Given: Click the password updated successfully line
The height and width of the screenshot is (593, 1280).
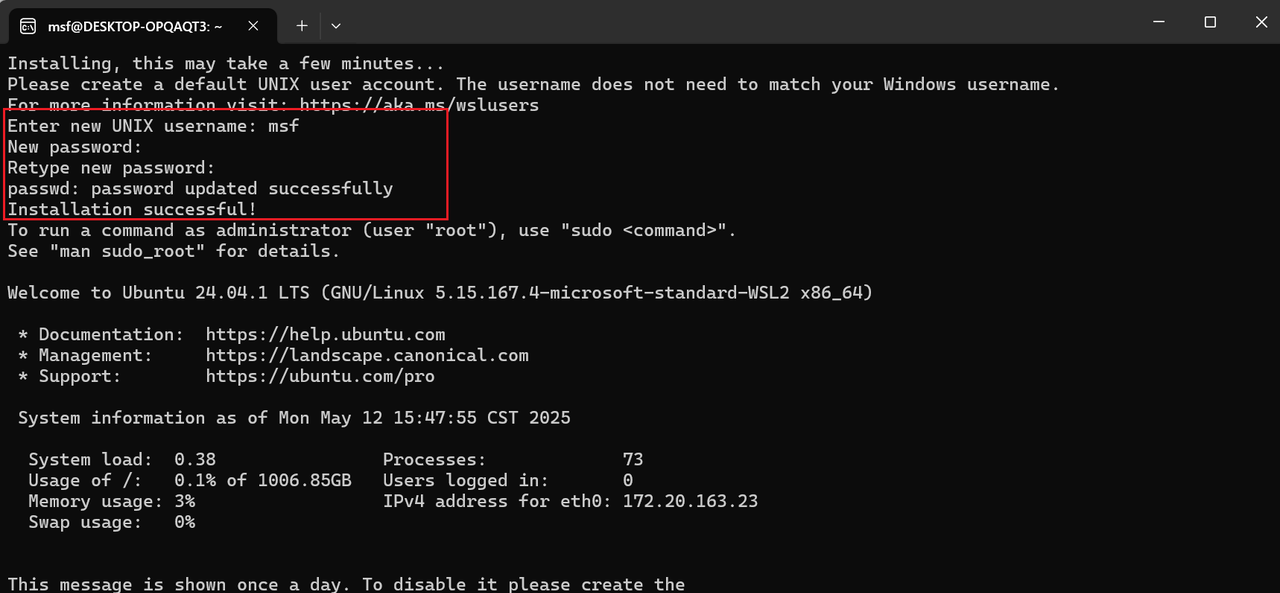Looking at the screenshot, I should point(200,188).
